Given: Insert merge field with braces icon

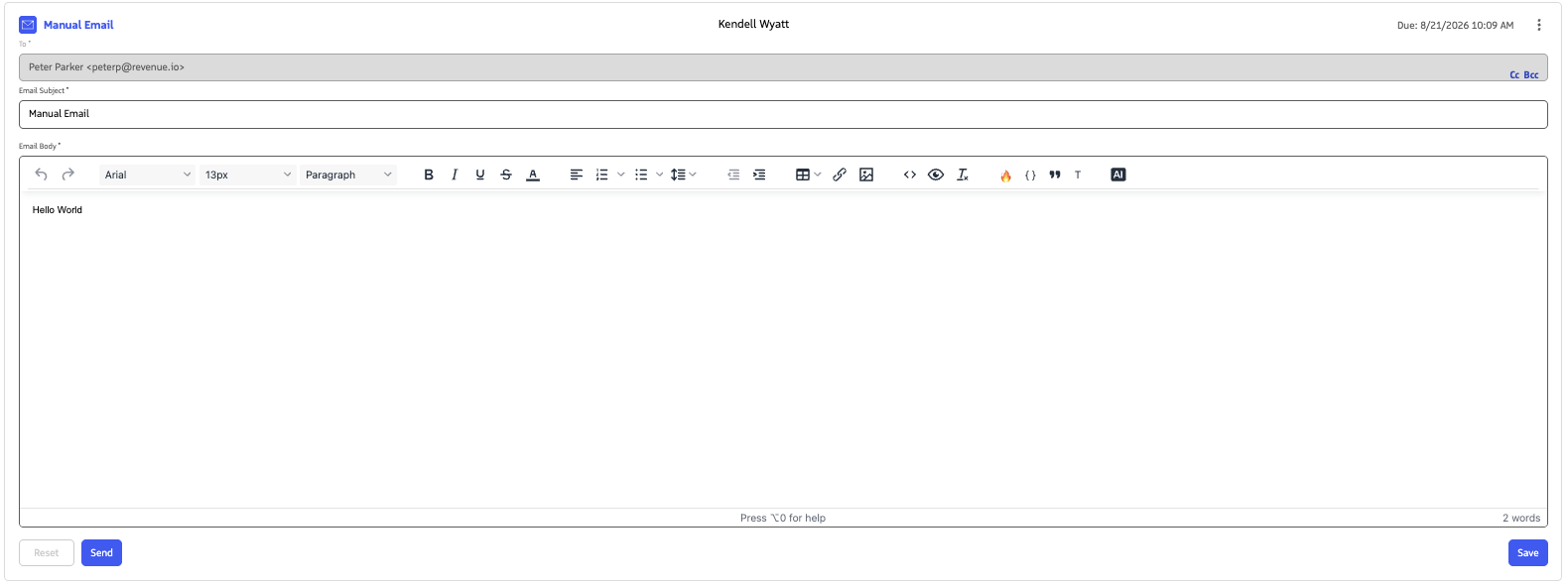Looking at the screenshot, I should pyautogui.click(x=1030, y=176).
